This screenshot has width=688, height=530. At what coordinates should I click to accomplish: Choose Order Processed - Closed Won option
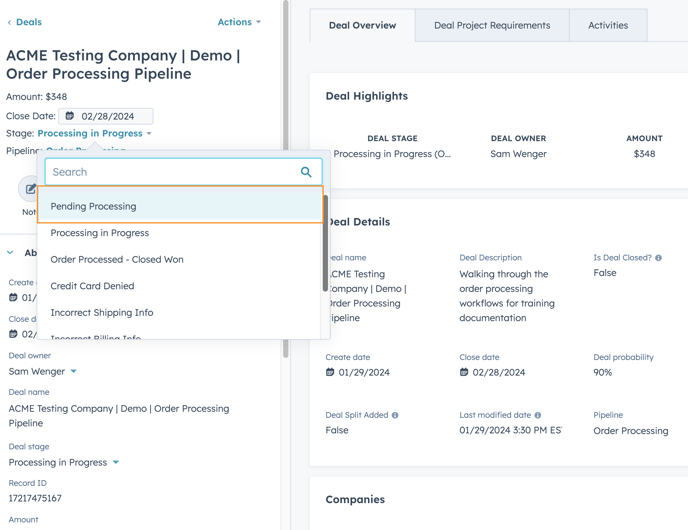click(180, 259)
